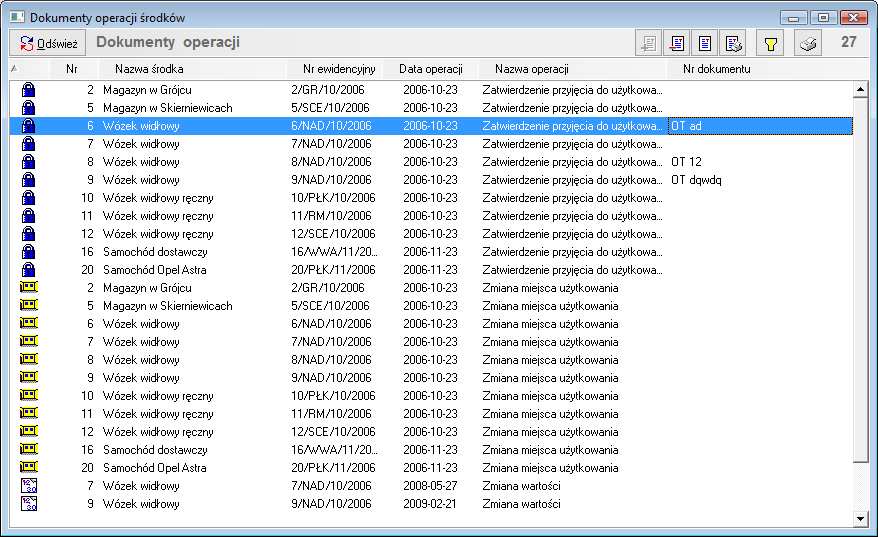
Task: Click the document with printer toolbar icon
Action: click(x=733, y=43)
